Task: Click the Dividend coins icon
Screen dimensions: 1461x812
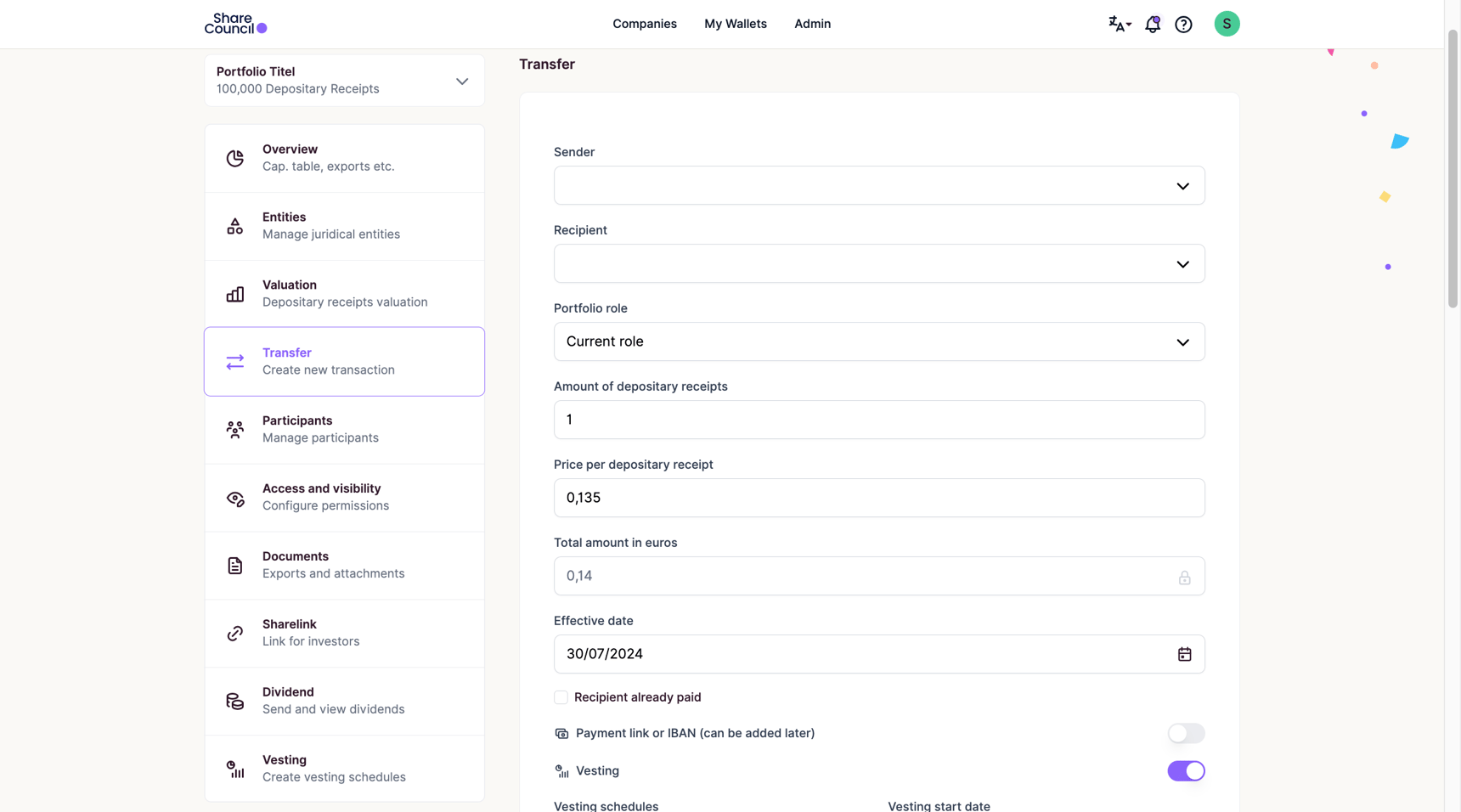Action: [x=235, y=702]
